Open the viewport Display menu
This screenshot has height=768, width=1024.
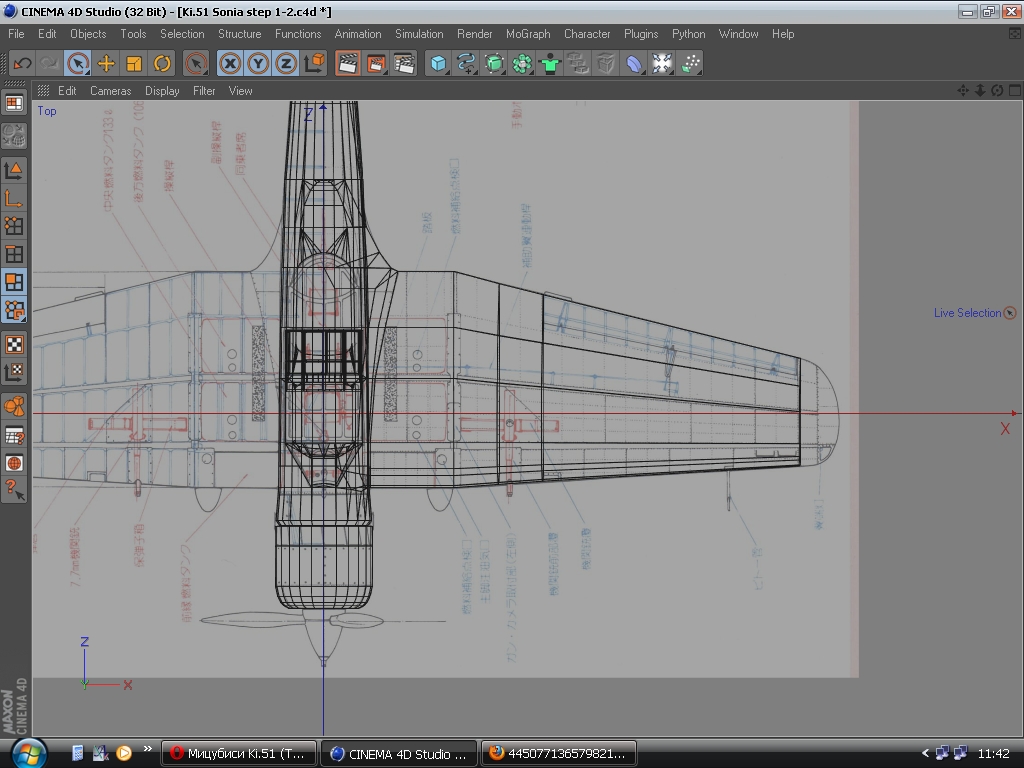click(x=162, y=91)
